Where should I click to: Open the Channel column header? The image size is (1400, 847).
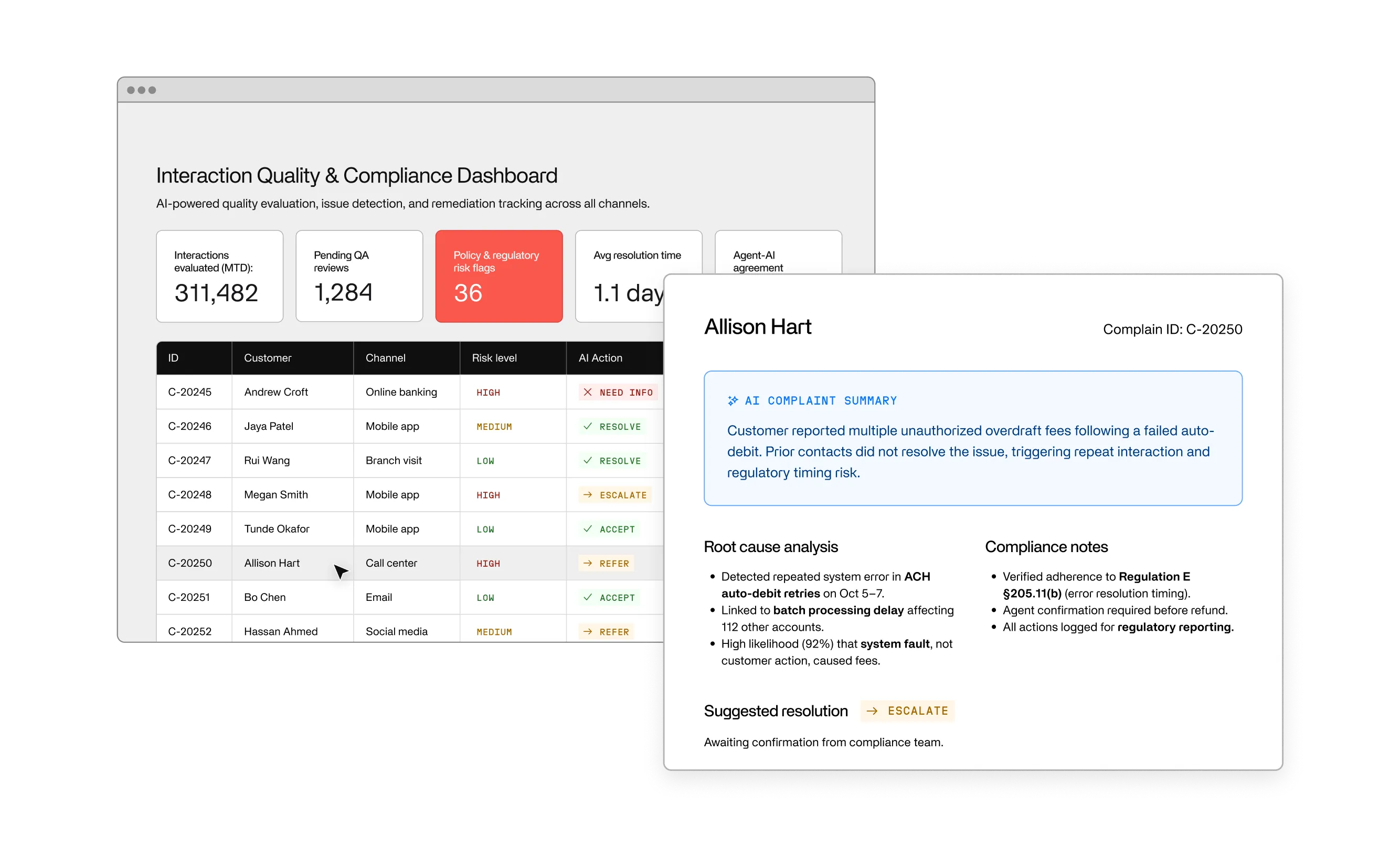click(386, 358)
